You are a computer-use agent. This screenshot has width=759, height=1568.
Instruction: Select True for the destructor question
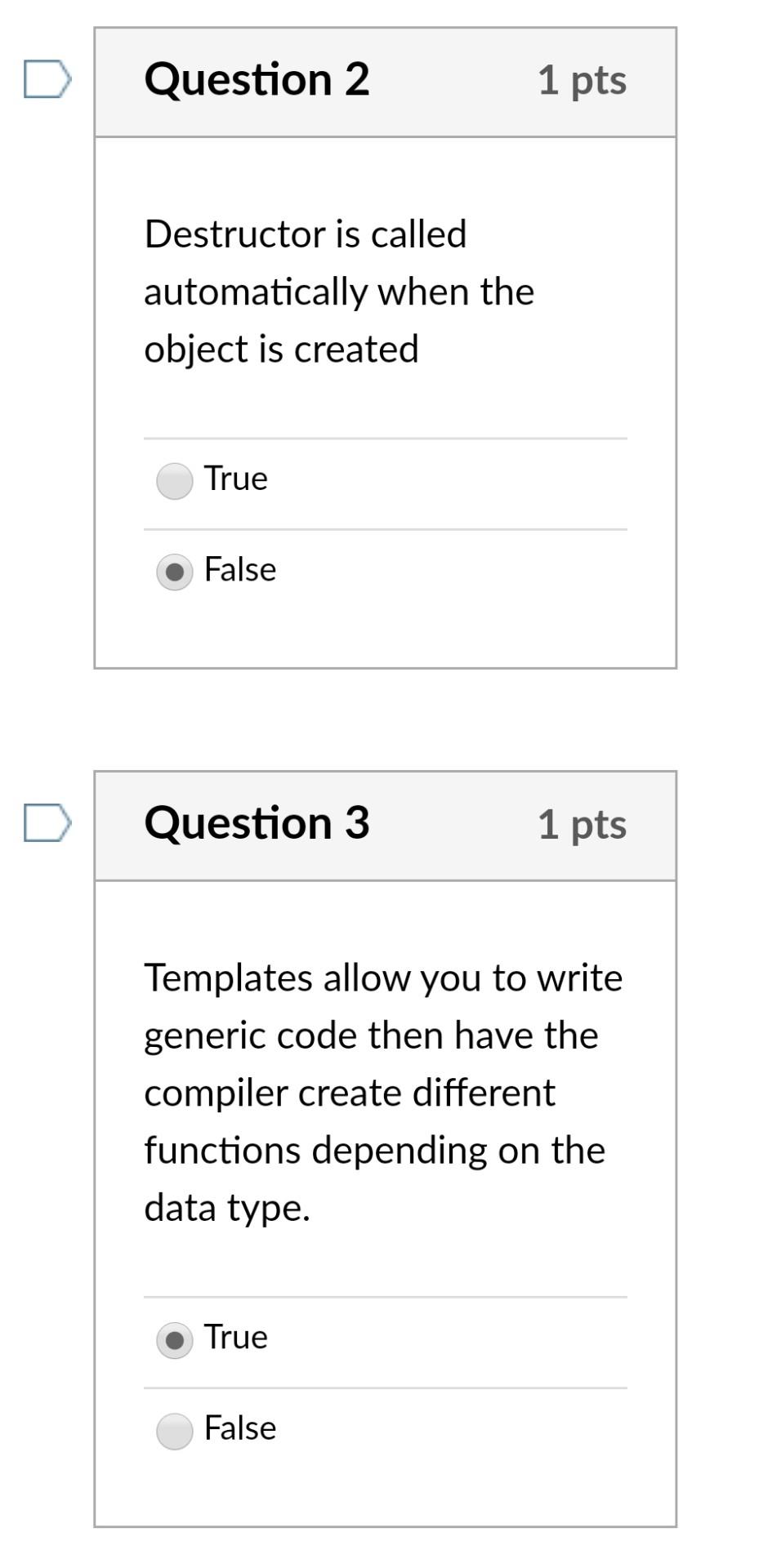(174, 479)
